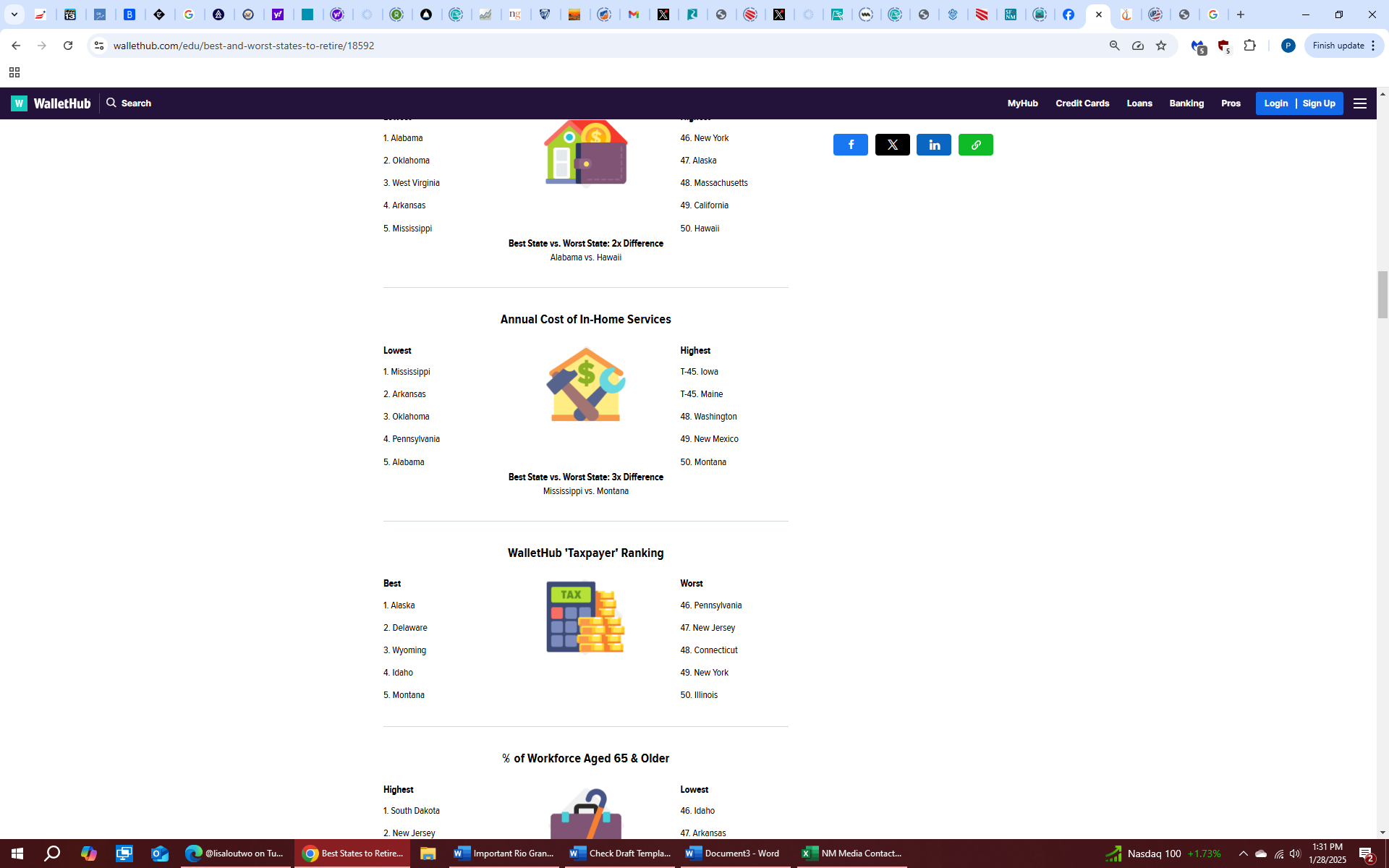Switch to Document3 Word in taskbar
Screen dimensions: 1389x868
732,854
